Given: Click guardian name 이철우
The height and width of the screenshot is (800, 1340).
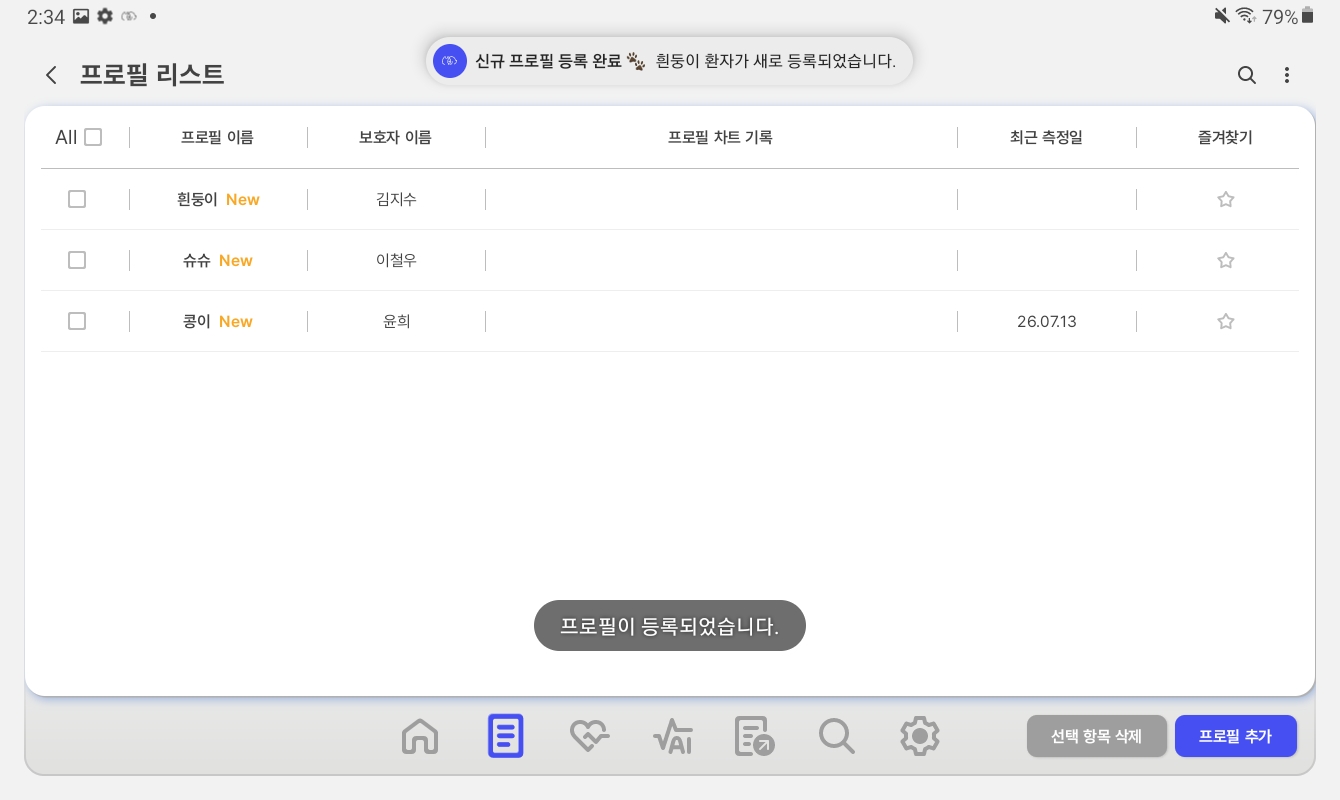Looking at the screenshot, I should click(x=396, y=260).
